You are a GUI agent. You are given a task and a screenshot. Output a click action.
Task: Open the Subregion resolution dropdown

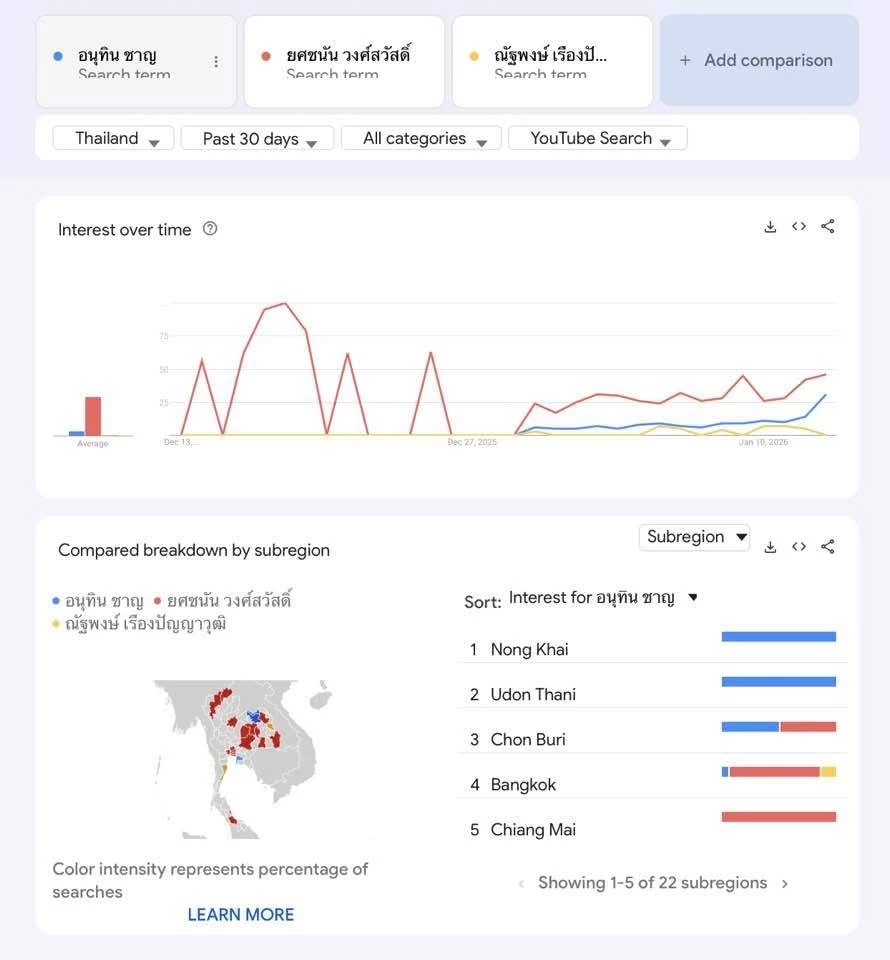[x=695, y=538]
